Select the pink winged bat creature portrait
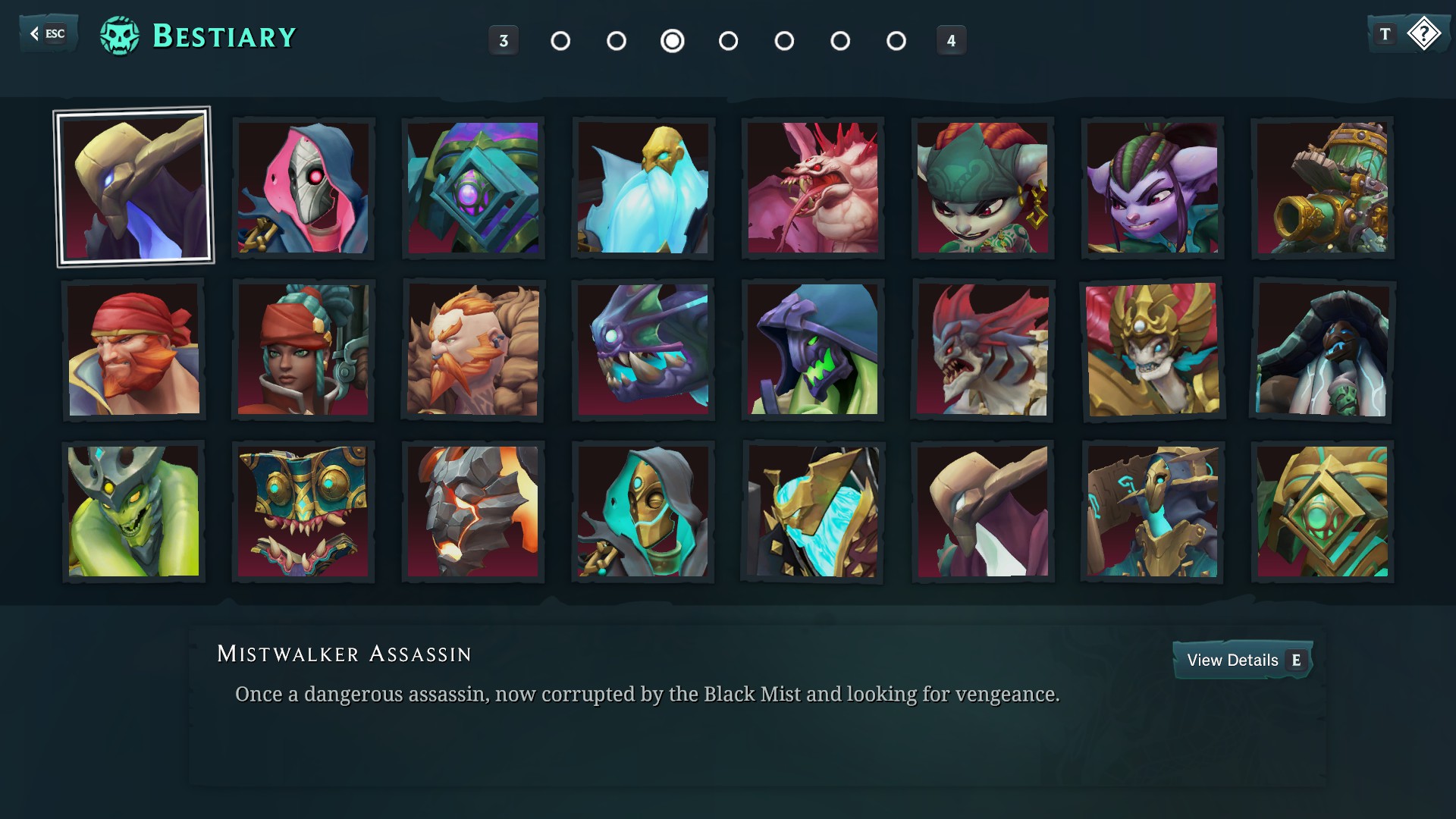The height and width of the screenshot is (819, 1456). point(813,188)
